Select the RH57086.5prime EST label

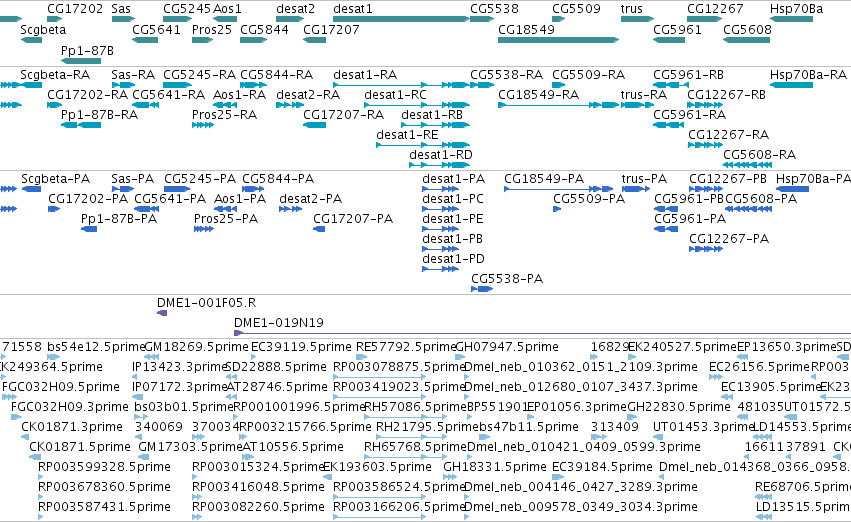point(415,407)
